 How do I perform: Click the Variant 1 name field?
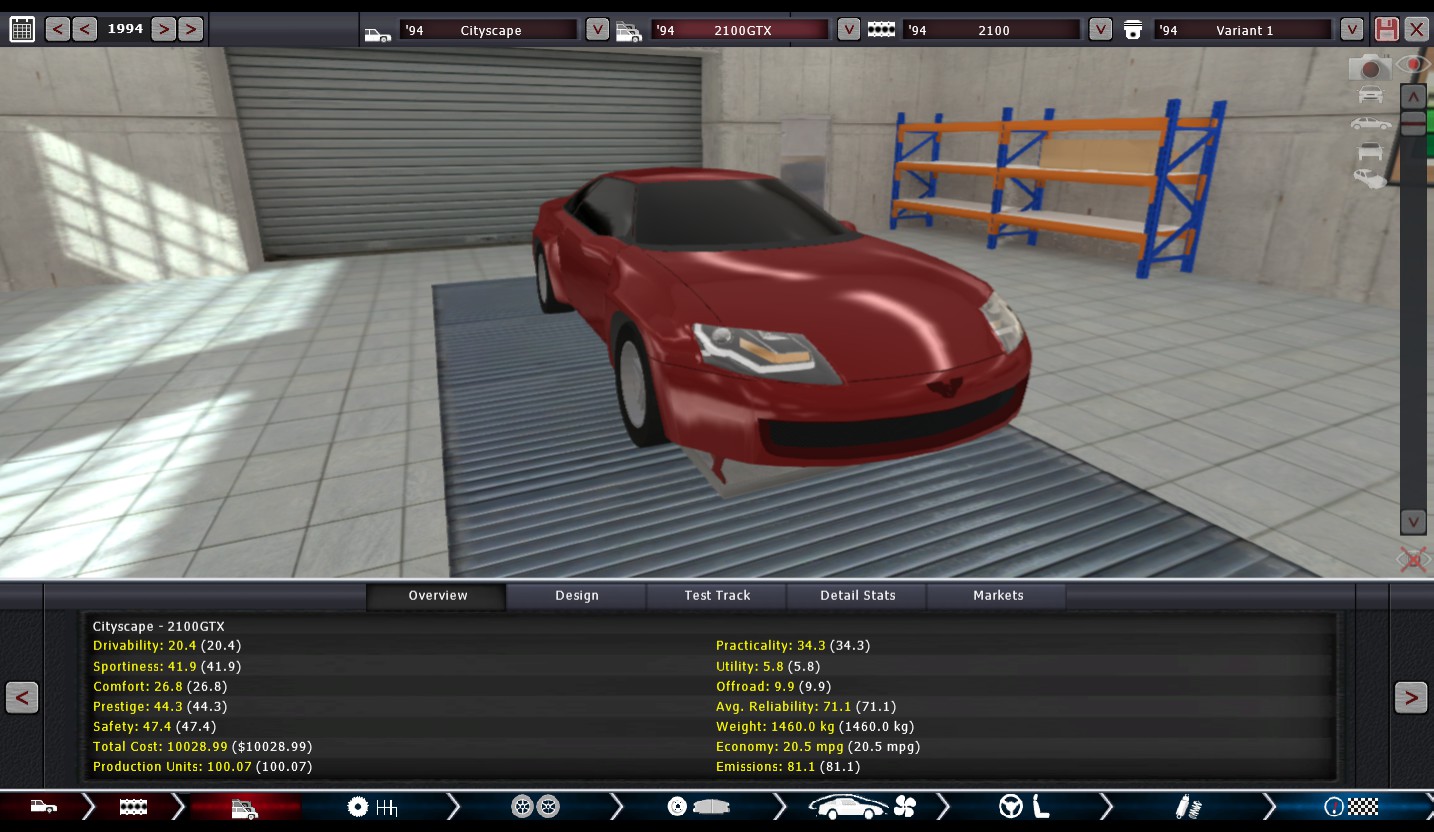(1243, 30)
